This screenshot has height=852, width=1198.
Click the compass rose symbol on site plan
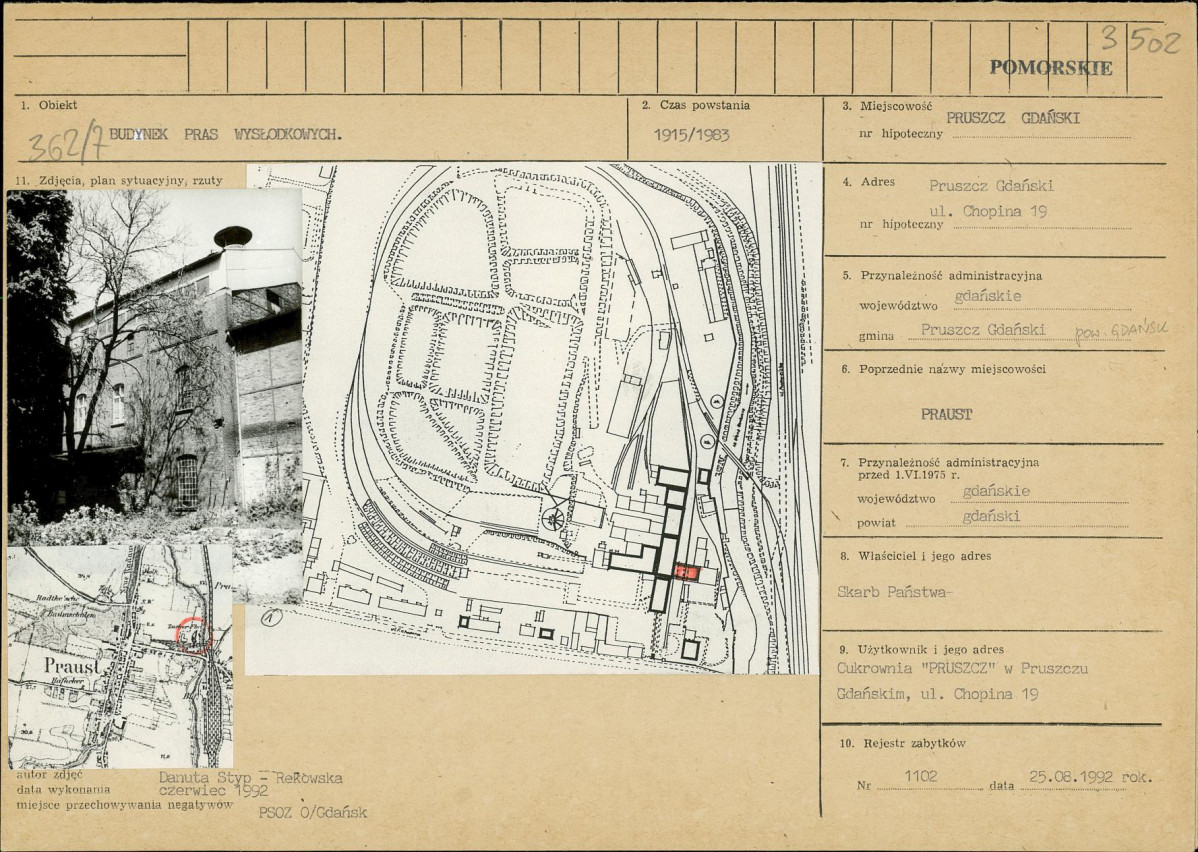click(x=551, y=518)
